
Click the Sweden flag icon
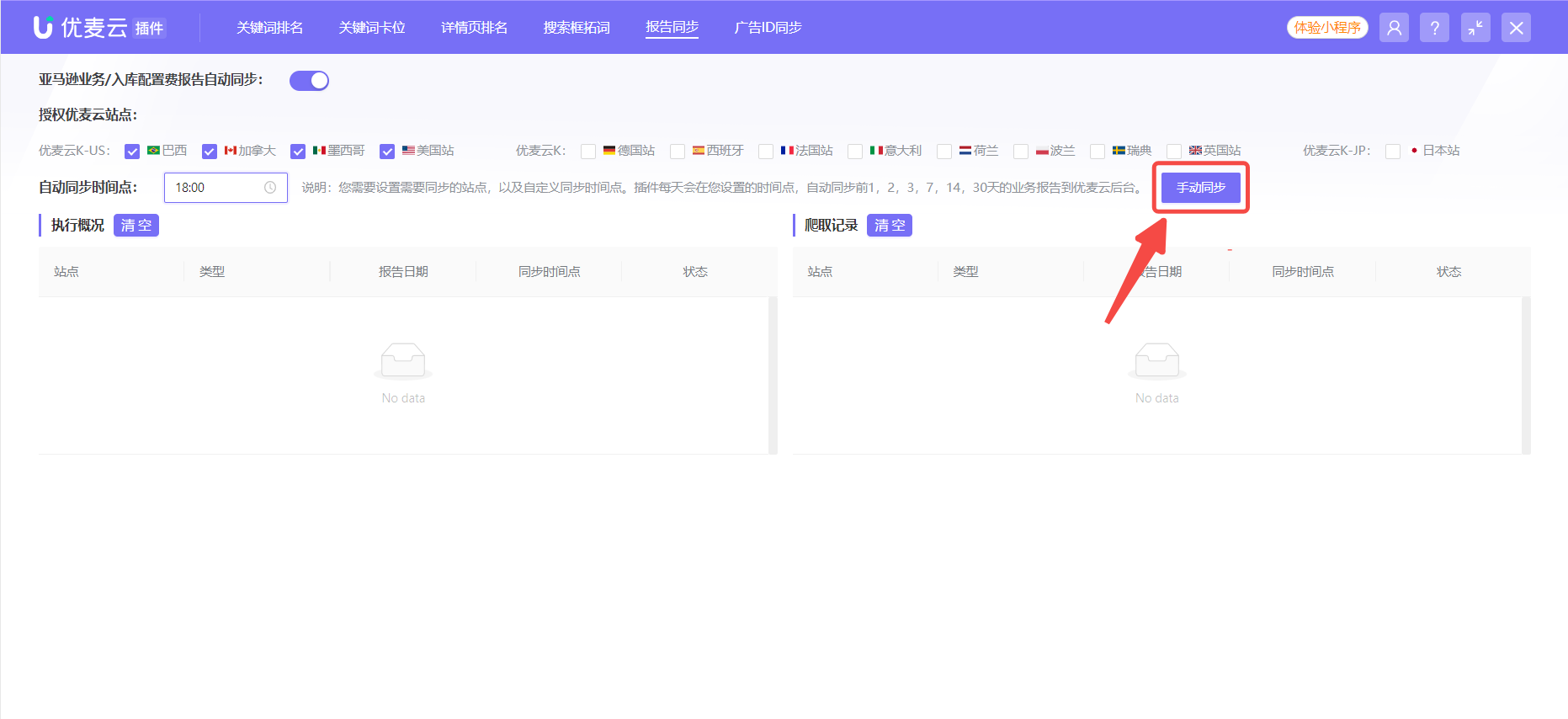click(1119, 151)
